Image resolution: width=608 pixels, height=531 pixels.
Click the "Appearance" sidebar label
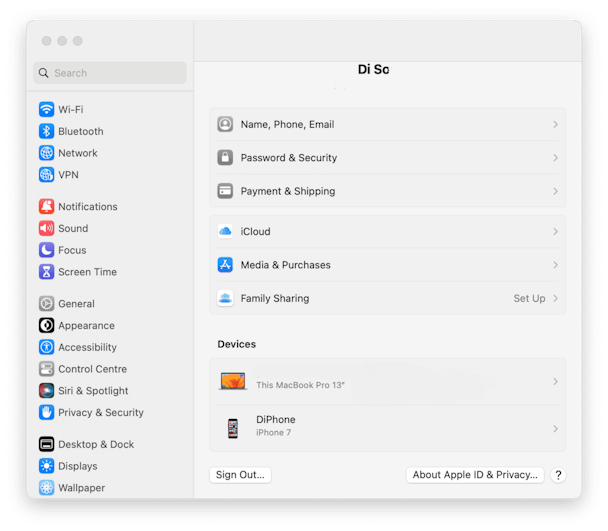tap(86, 325)
